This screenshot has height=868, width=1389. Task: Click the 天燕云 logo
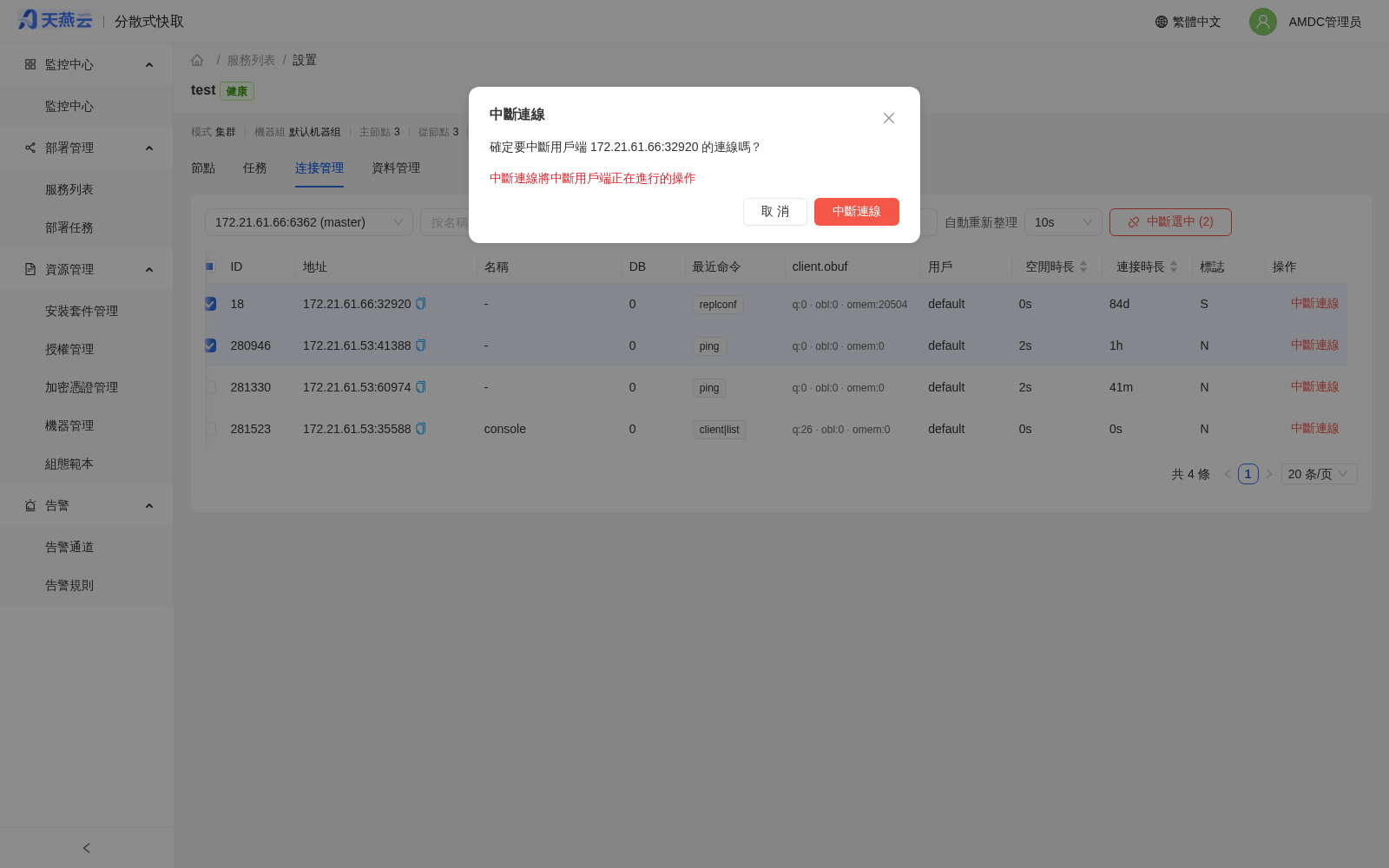[55, 21]
